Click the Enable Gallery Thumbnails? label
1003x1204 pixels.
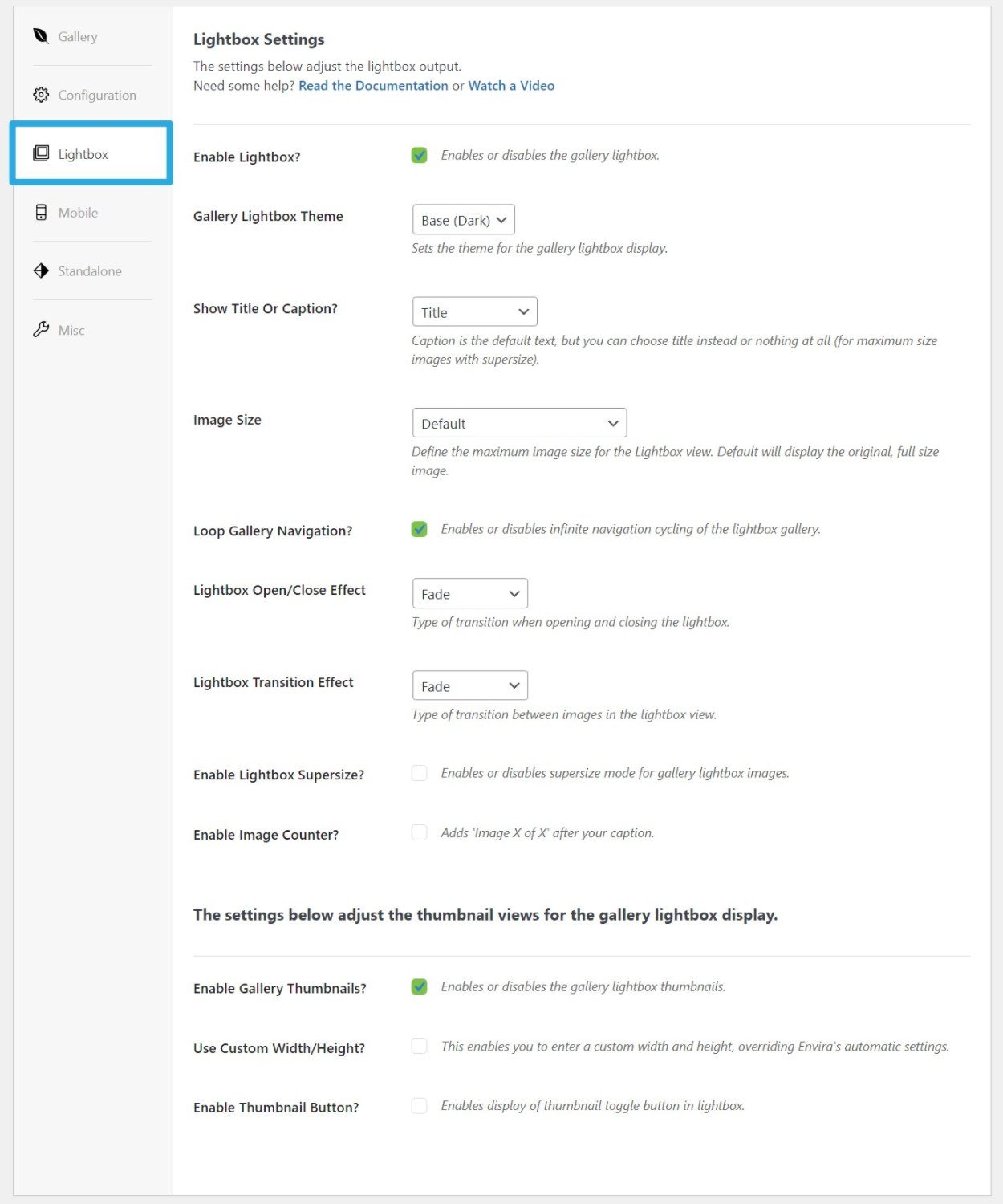(279, 988)
